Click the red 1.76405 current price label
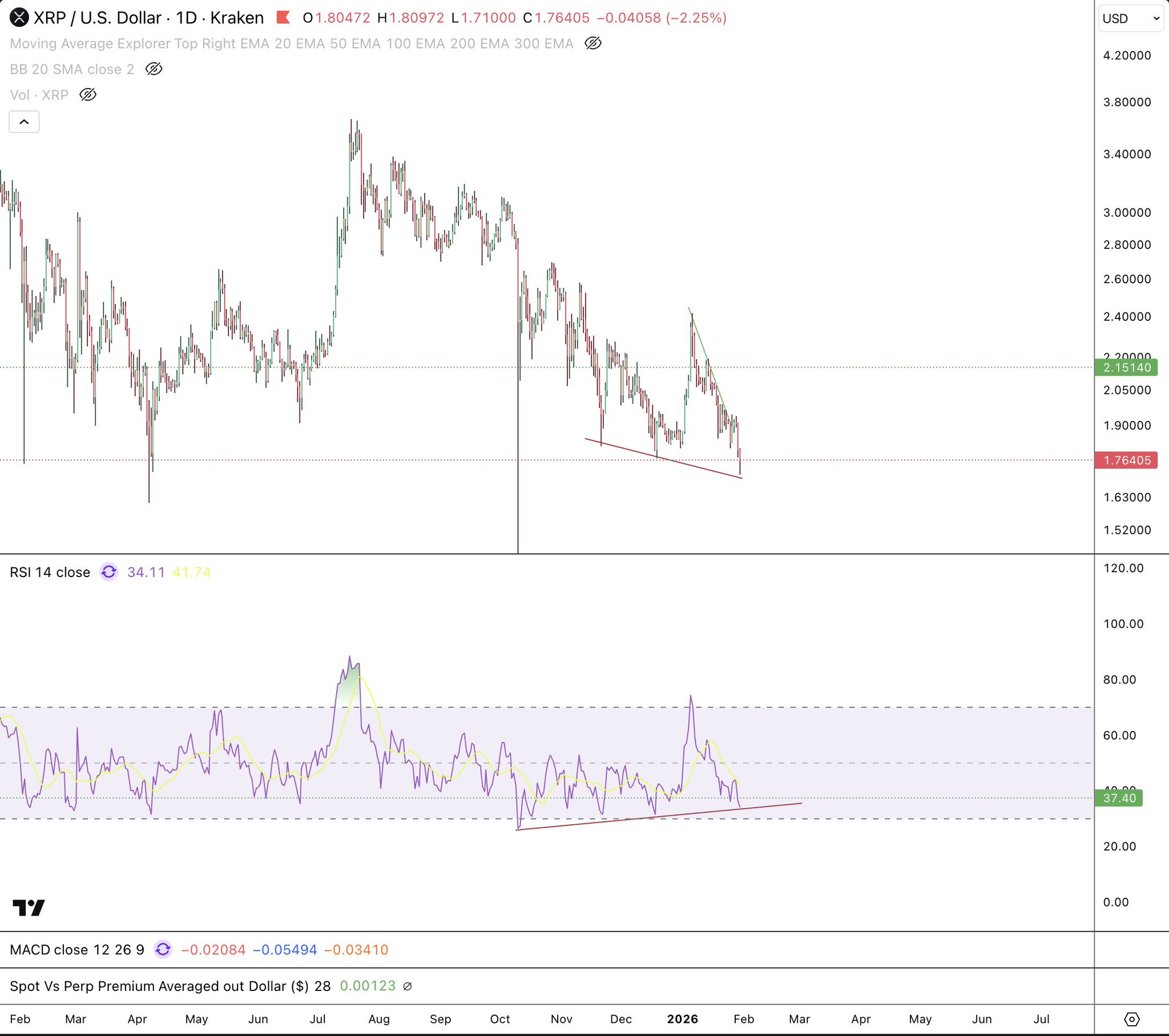The width and height of the screenshot is (1169, 1036). point(1126,461)
